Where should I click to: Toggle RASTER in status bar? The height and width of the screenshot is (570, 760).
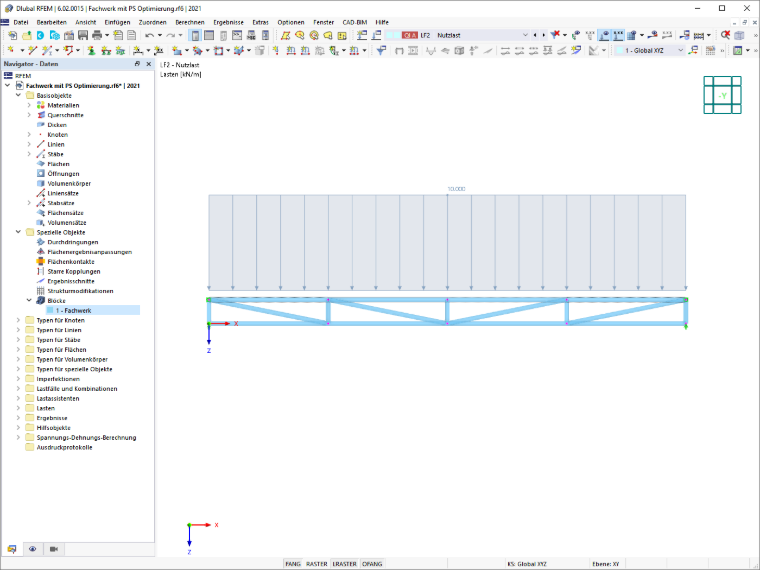coord(317,564)
